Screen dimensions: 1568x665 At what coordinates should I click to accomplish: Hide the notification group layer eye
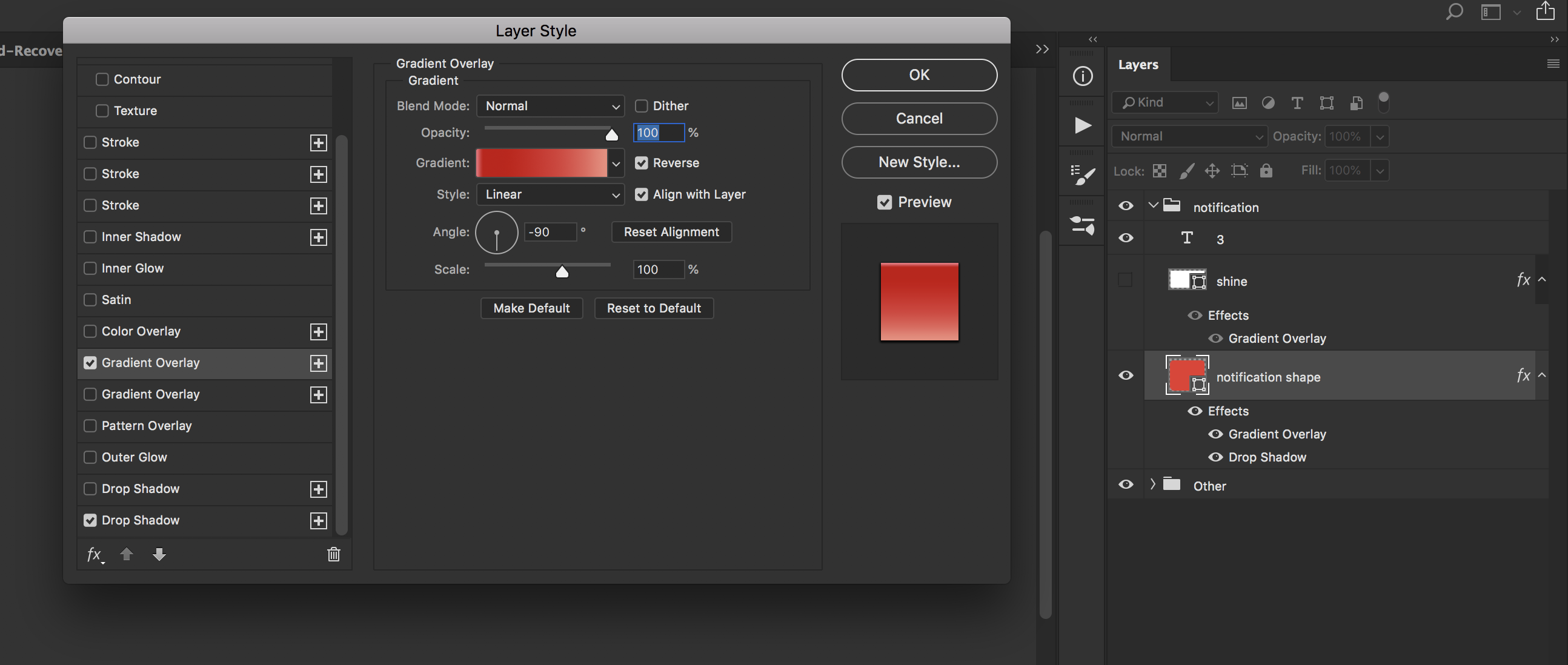(1126, 207)
